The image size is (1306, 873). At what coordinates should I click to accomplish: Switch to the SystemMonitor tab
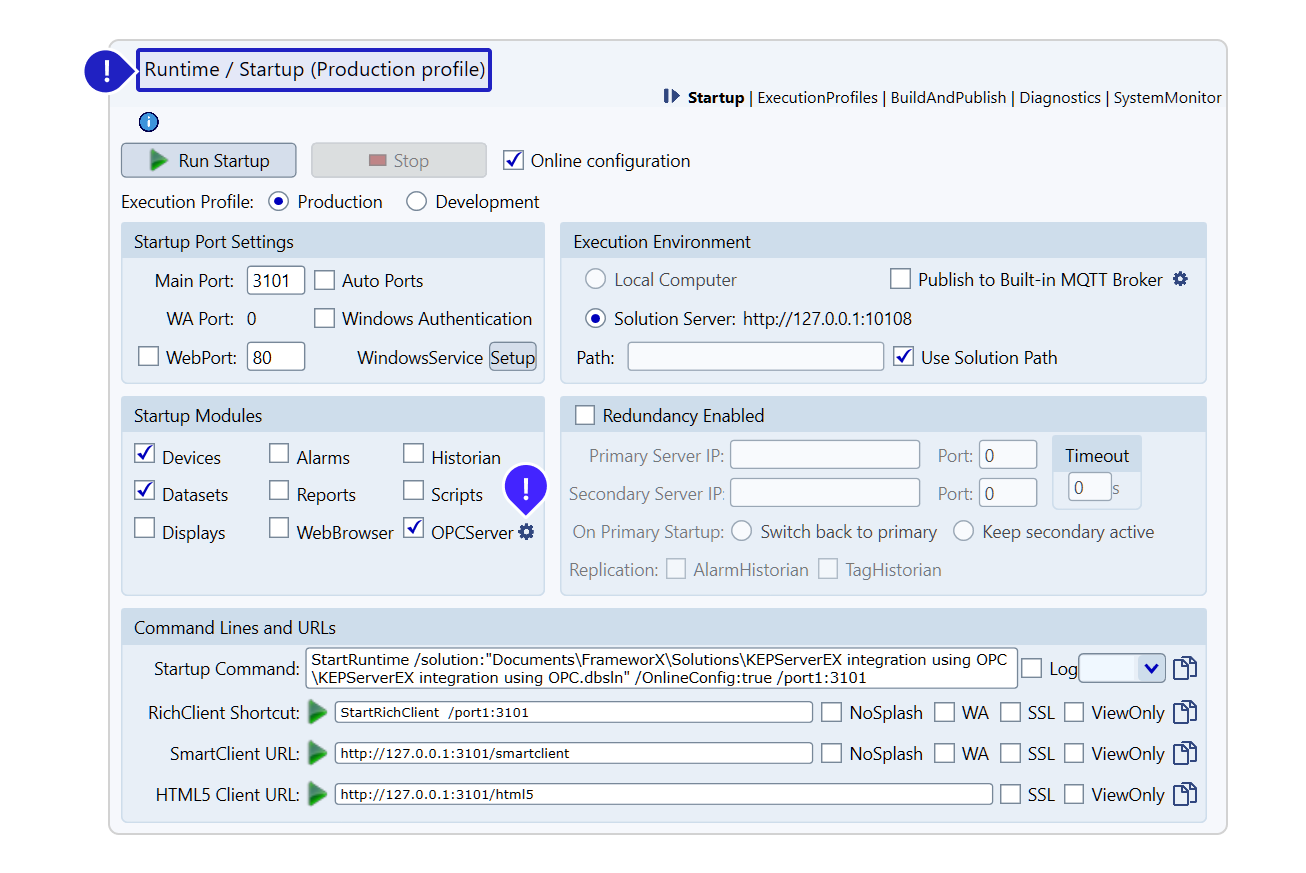tap(1168, 98)
